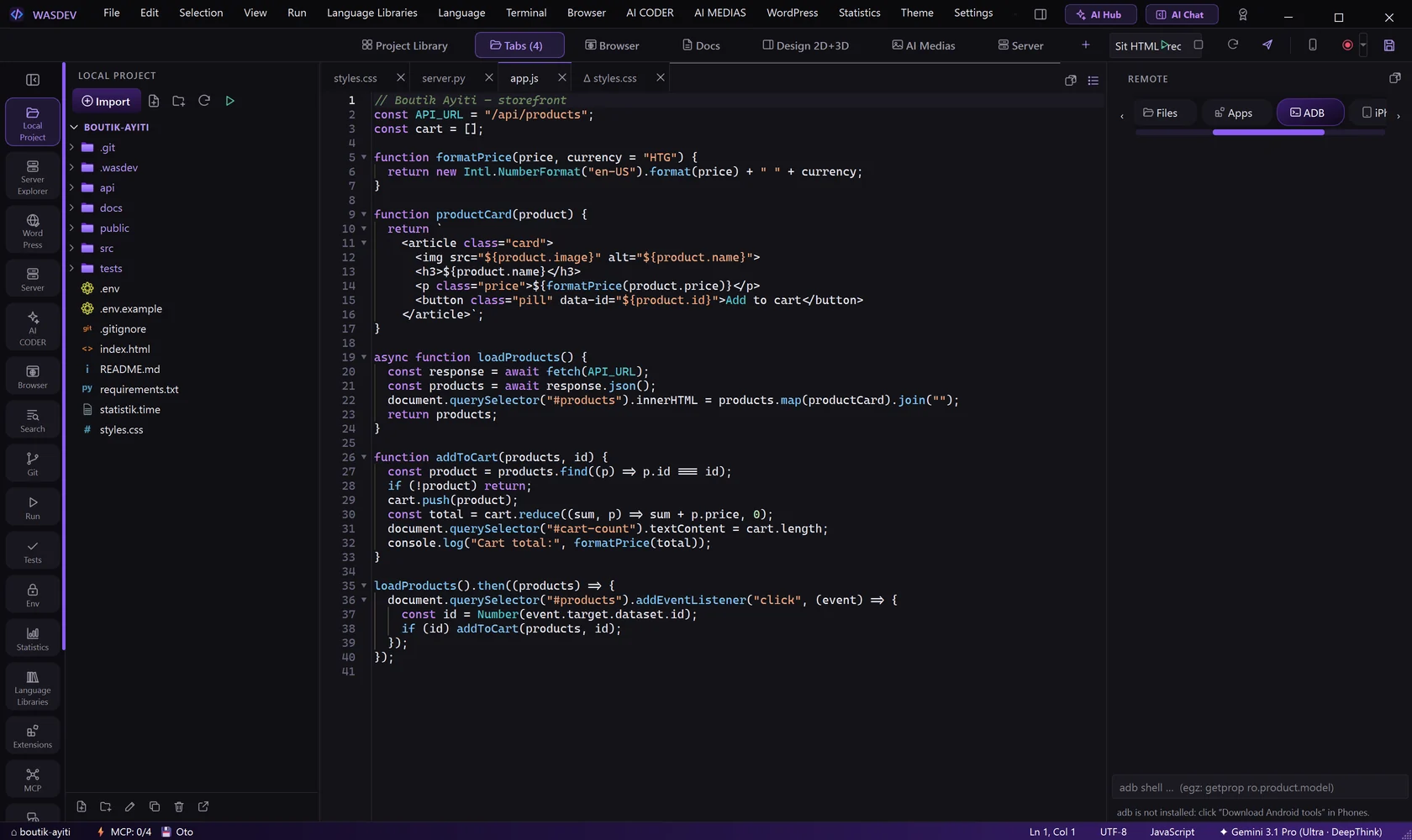Open the Tests sidebar panel
The width and height of the screenshot is (1412, 840).
33,551
